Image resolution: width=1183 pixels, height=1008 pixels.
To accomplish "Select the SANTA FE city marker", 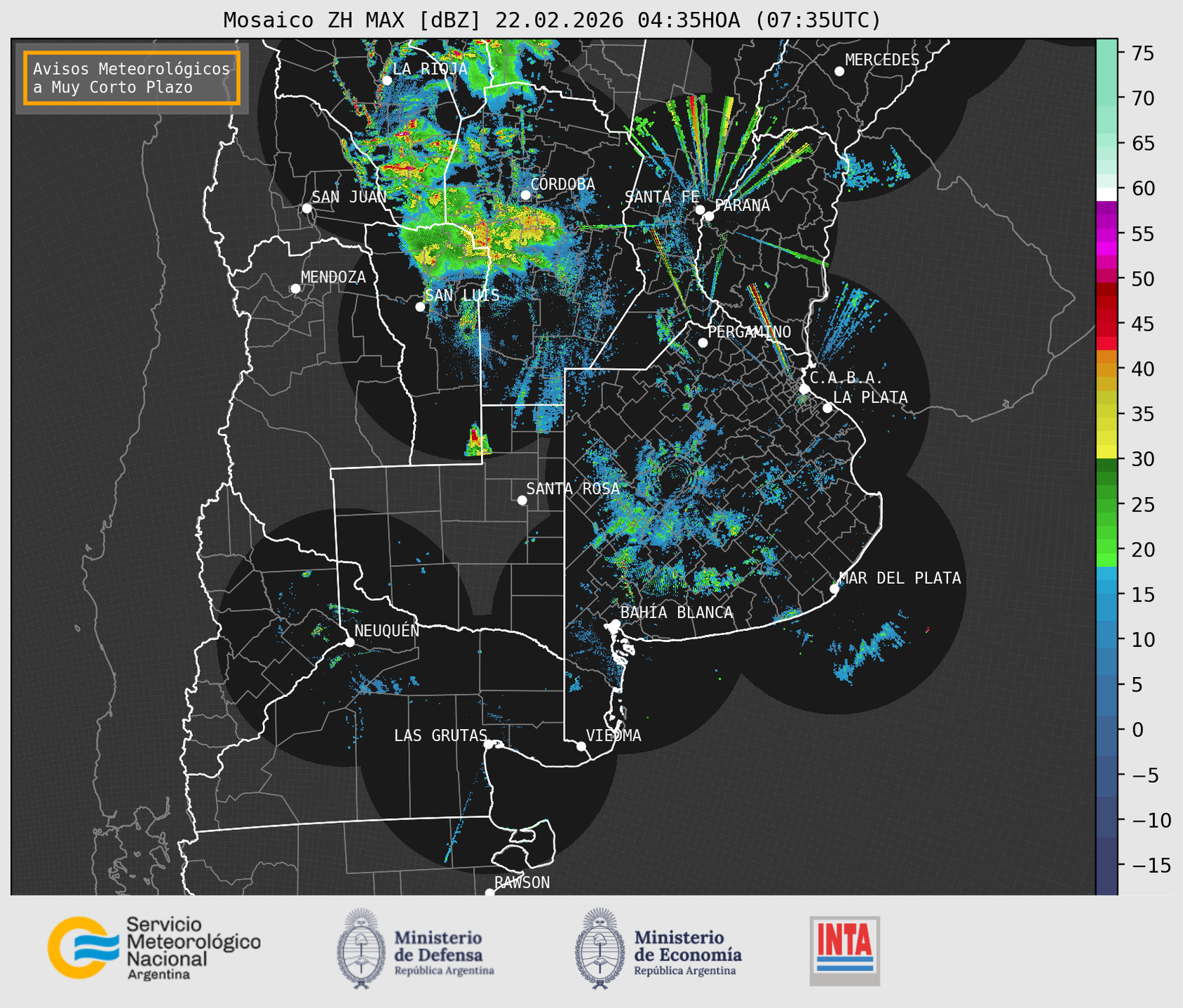I will pos(700,210).
